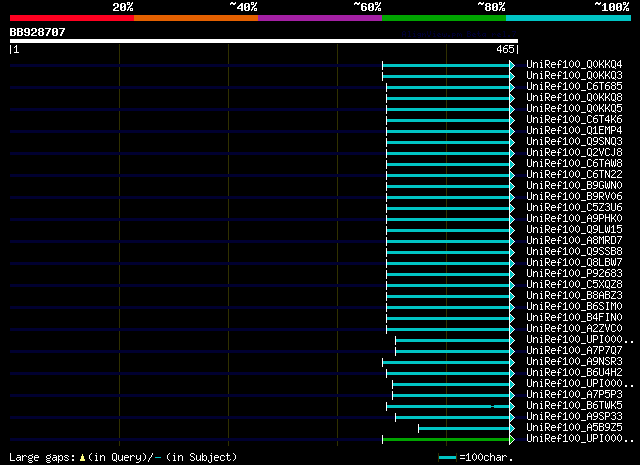Select the UniRef100_A9PHK0 label
Viewport: 640px width, 465px height.
tap(574, 219)
